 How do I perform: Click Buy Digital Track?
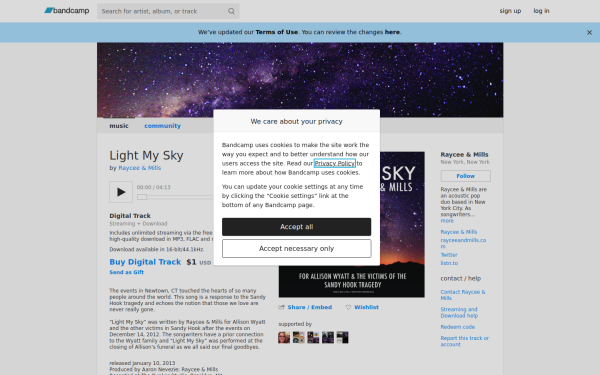click(145, 262)
